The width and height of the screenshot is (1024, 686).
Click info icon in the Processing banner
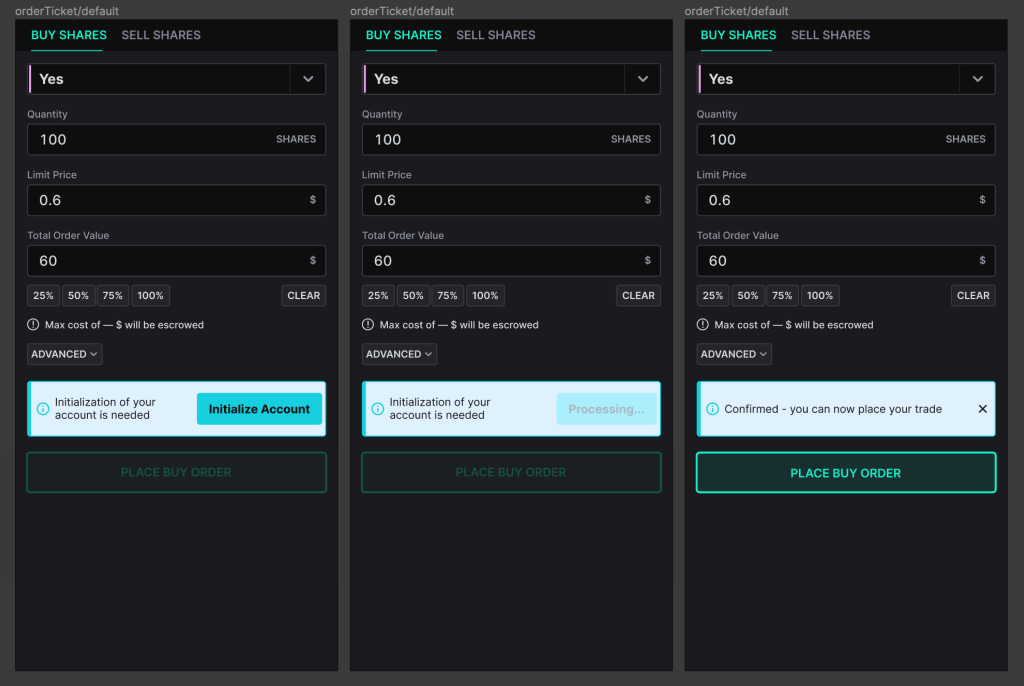coord(377,409)
